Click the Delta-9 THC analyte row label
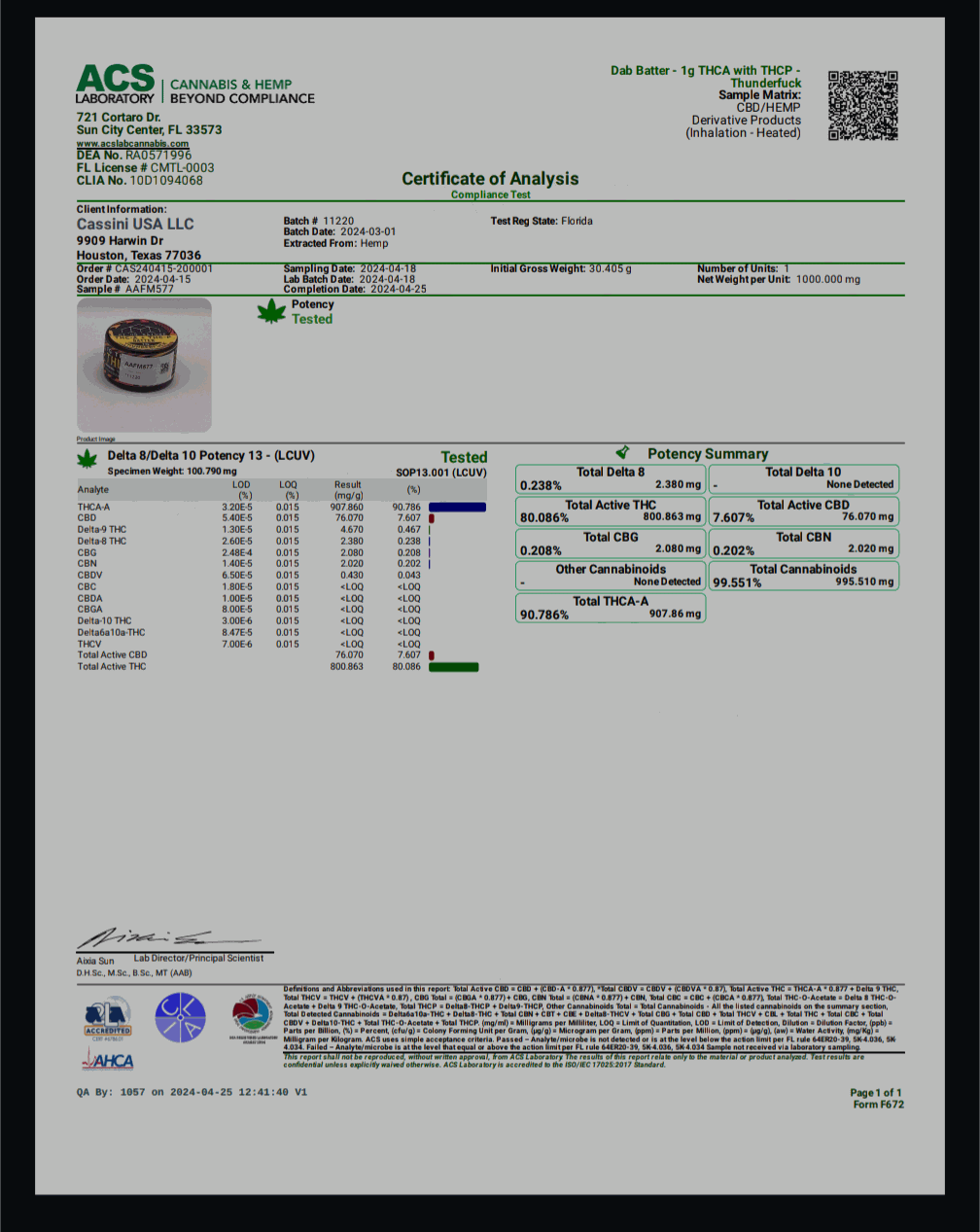This screenshot has width=980, height=1232. tap(102, 530)
